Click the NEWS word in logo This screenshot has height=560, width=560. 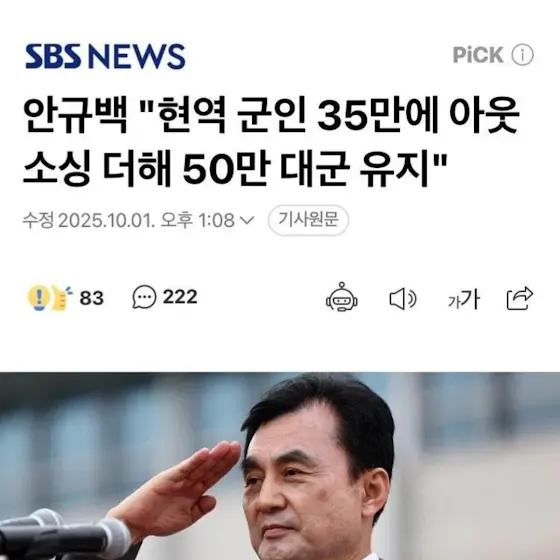(x=137, y=56)
